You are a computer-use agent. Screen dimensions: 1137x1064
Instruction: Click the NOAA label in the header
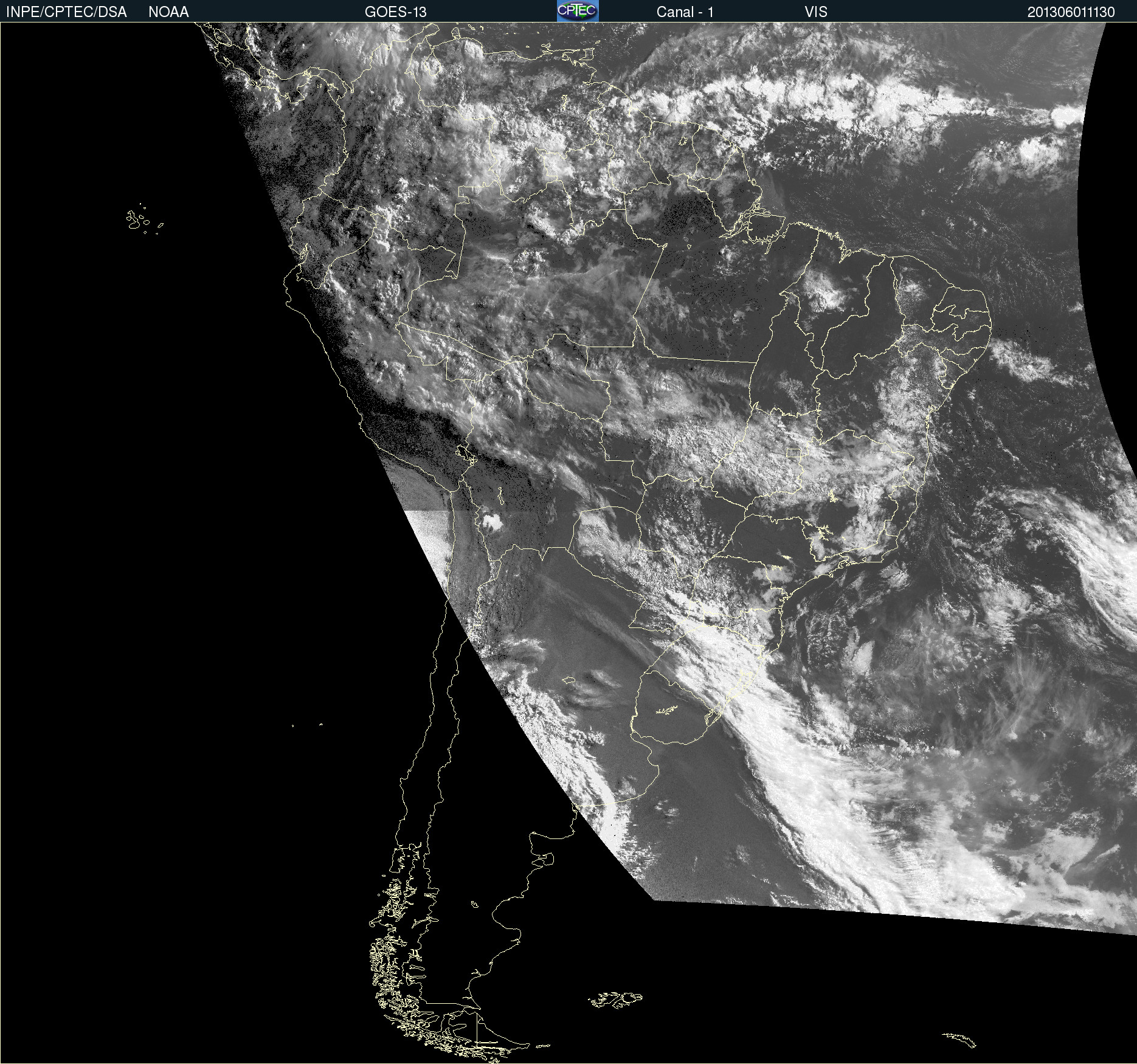pyautogui.click(x=168, y=12)
